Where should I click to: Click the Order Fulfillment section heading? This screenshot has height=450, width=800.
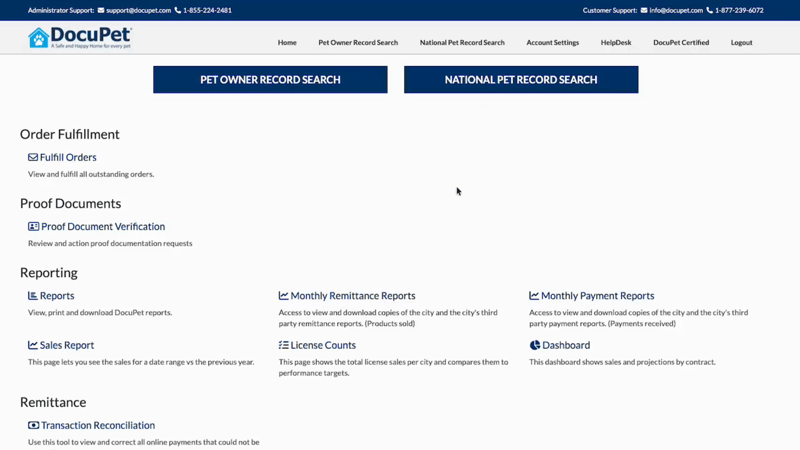tap(69, 134)
